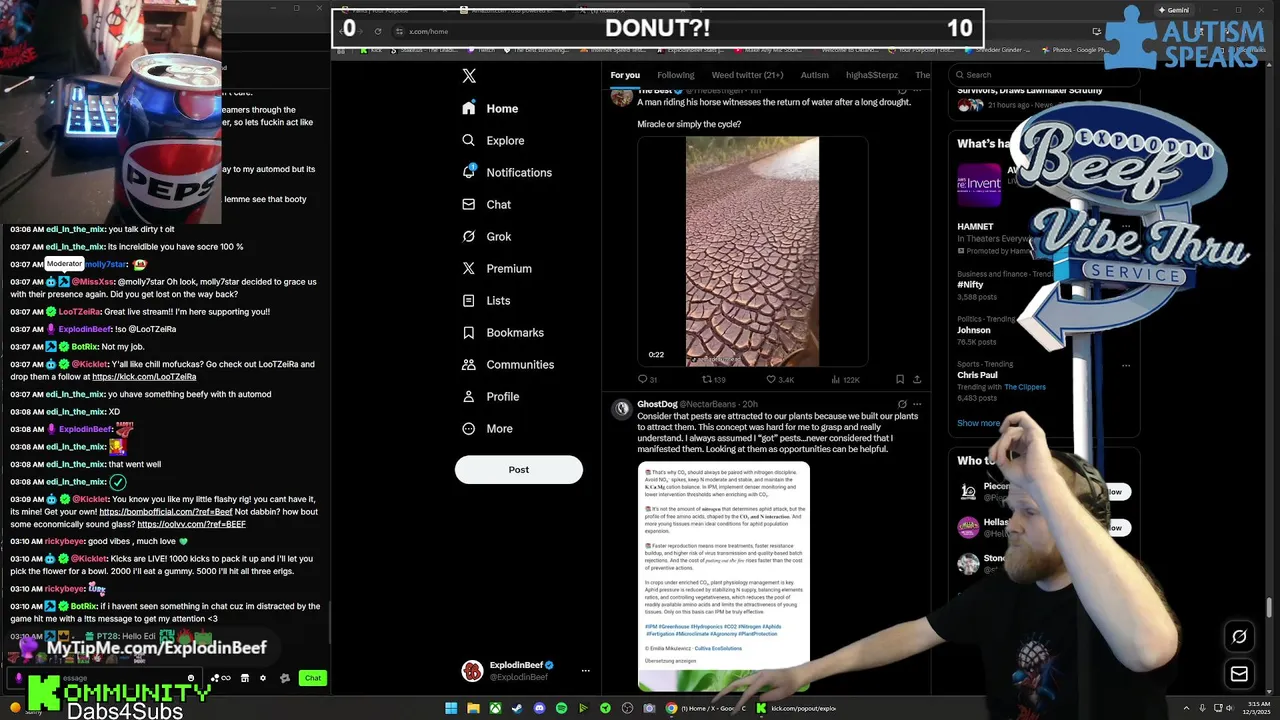Viewport: 1280px width, 720px height.
Task: Open Bookmarks in X sidebar
Action: [x=502, y=332]
